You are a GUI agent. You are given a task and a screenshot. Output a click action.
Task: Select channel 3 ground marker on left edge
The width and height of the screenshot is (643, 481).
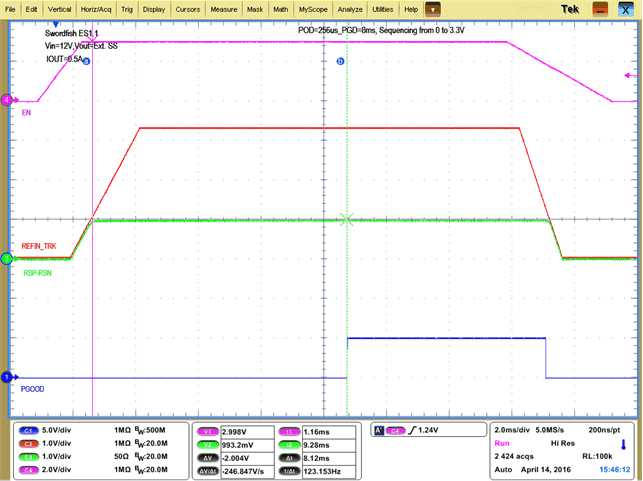[x=7, y=259]
